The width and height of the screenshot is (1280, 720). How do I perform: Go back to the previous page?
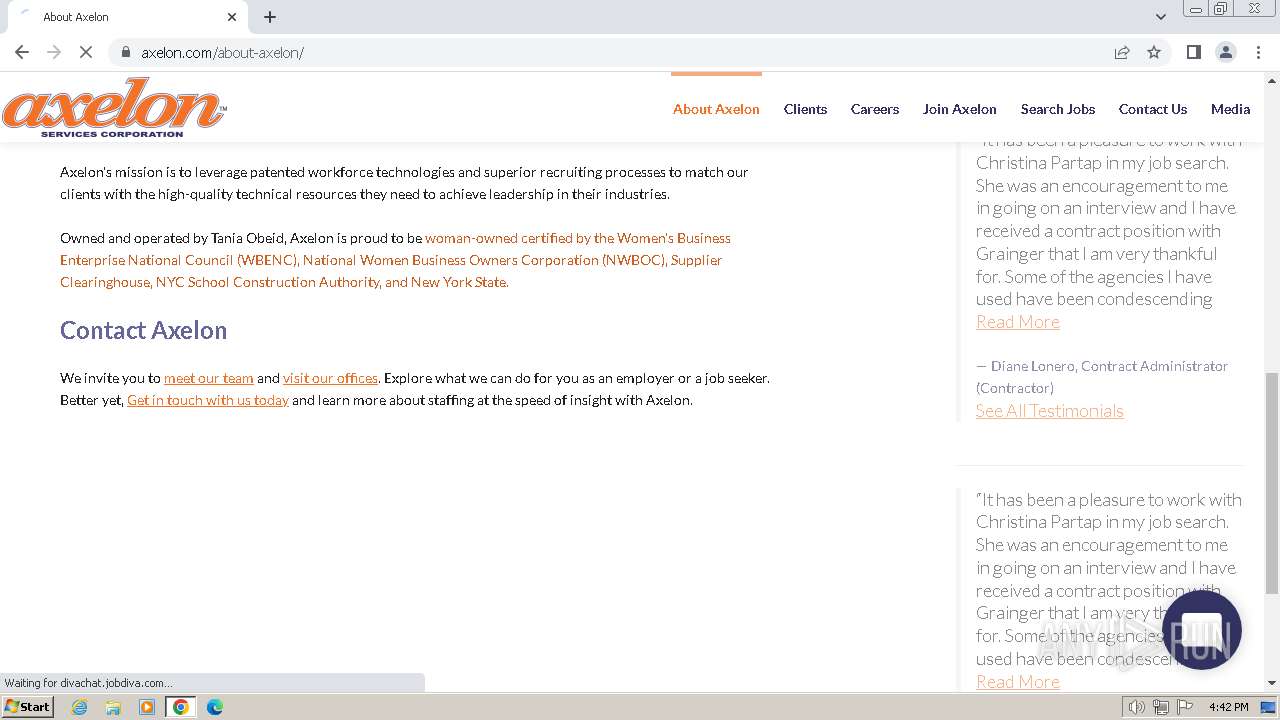click(x=22, y=52)
